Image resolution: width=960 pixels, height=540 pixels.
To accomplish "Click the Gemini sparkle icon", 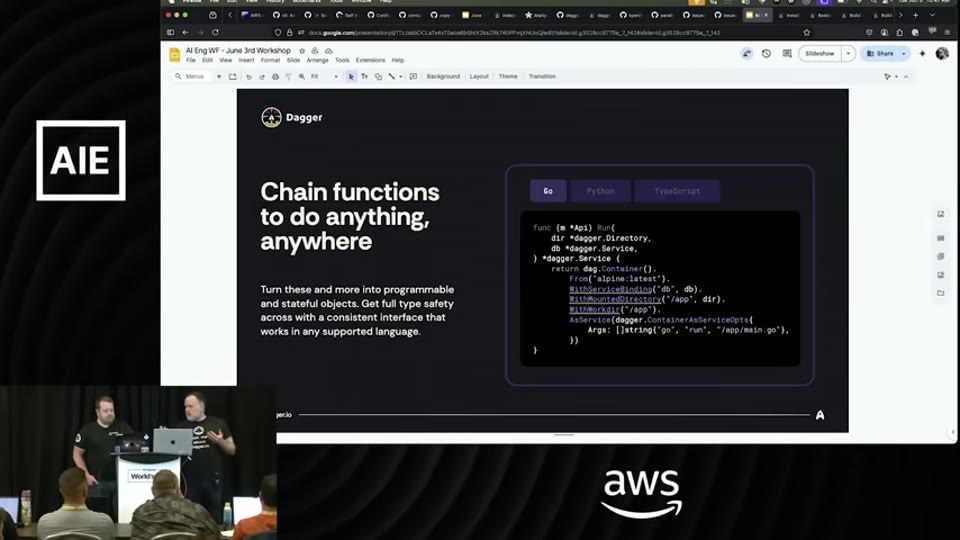I will [x=922, y=54].
